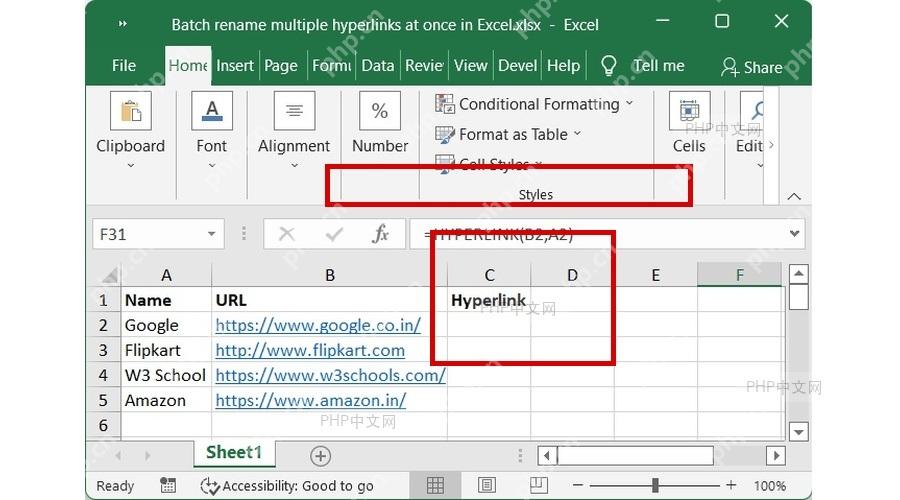900x500 pixels.
Task: Click the Name Box showing F31
Action: (x=158, y=234)
